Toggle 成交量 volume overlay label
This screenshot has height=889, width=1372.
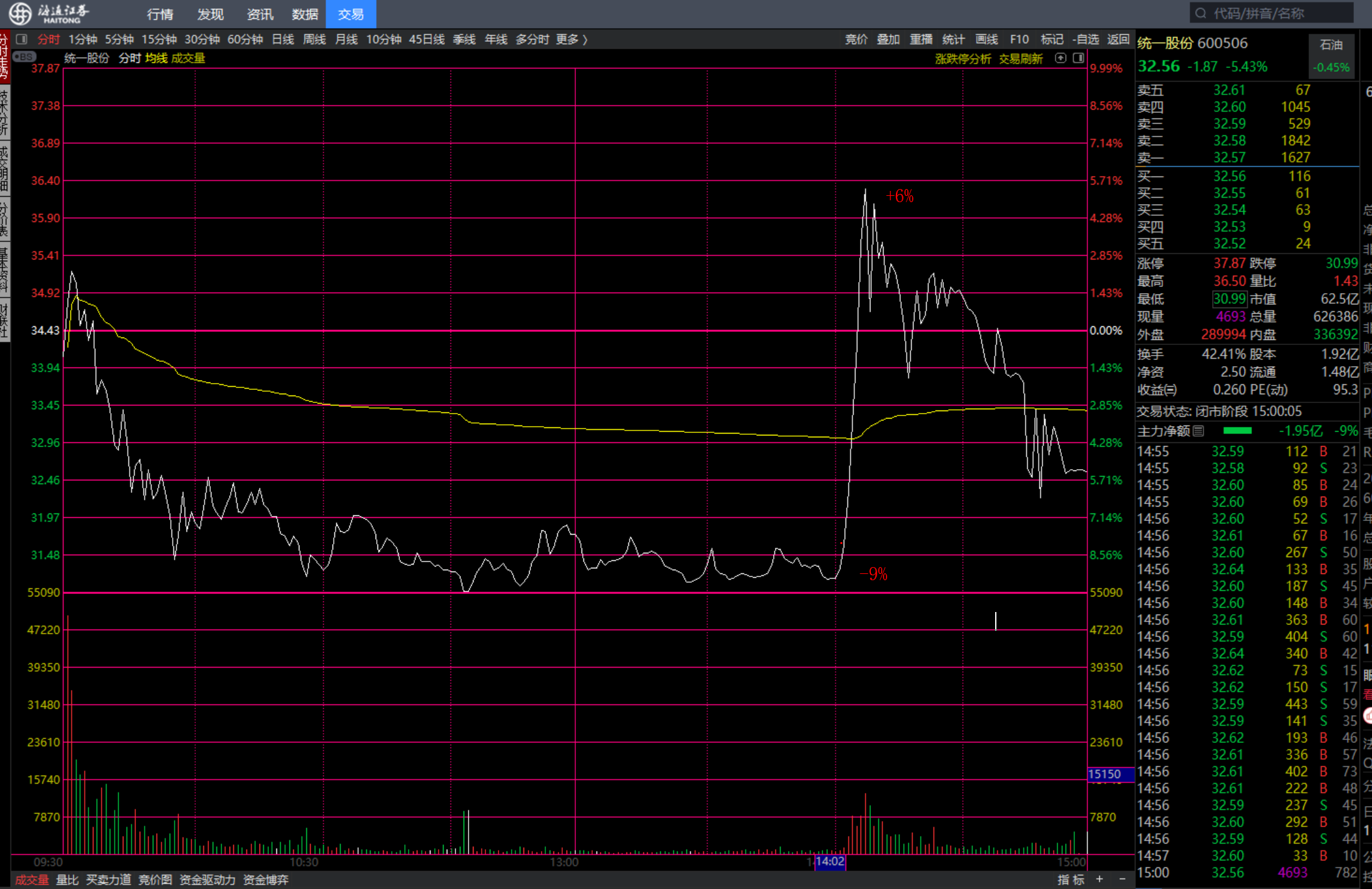[188, 58]
